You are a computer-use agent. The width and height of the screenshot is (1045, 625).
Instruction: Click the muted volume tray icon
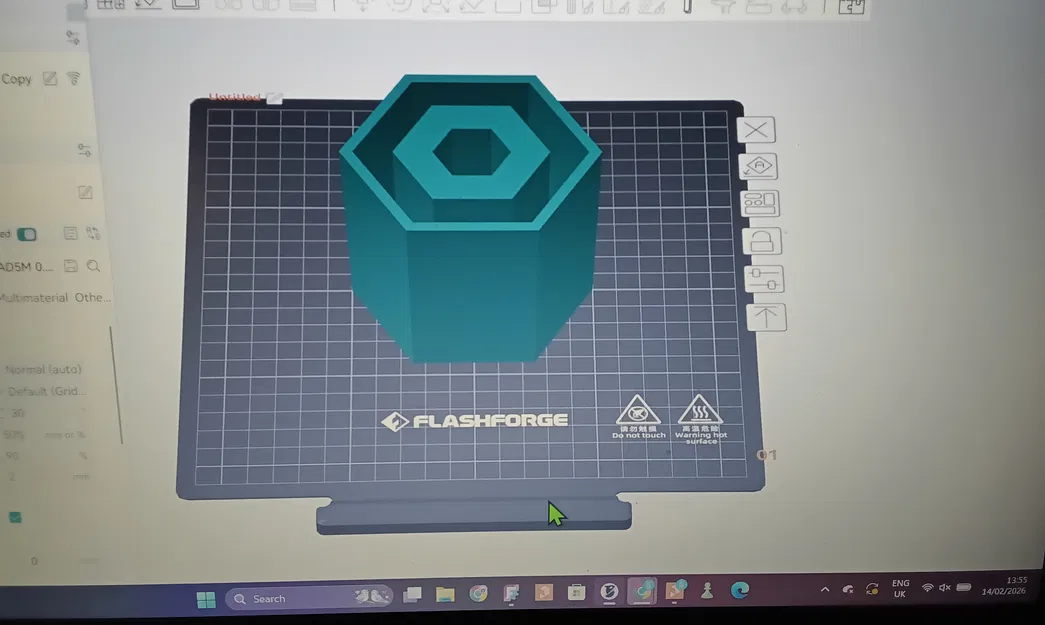point(945,588)
